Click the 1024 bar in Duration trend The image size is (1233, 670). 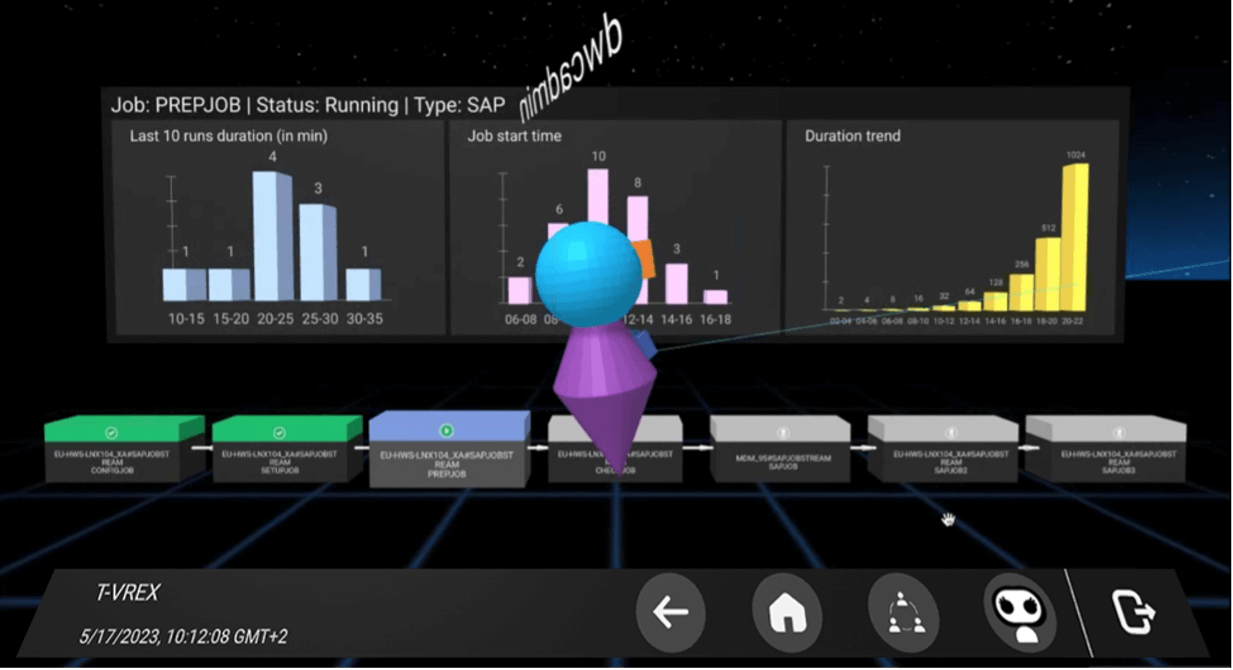1074,236
